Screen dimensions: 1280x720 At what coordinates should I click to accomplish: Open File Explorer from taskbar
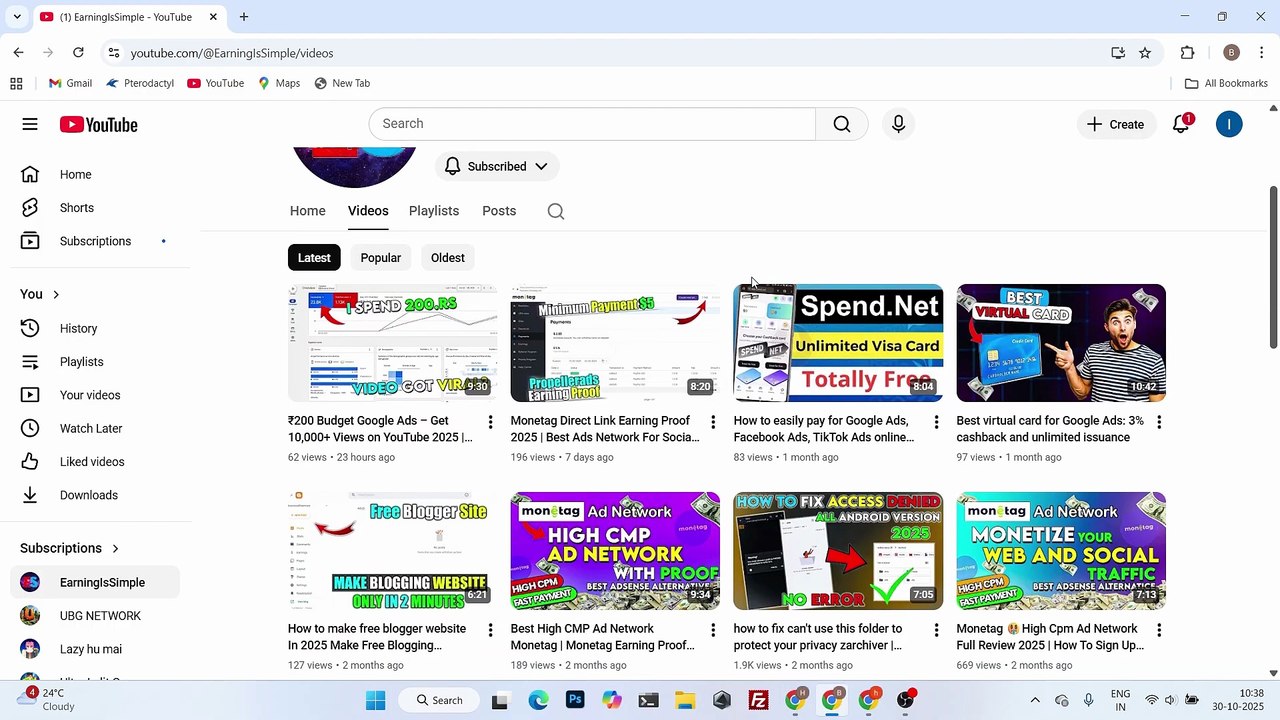685,700
